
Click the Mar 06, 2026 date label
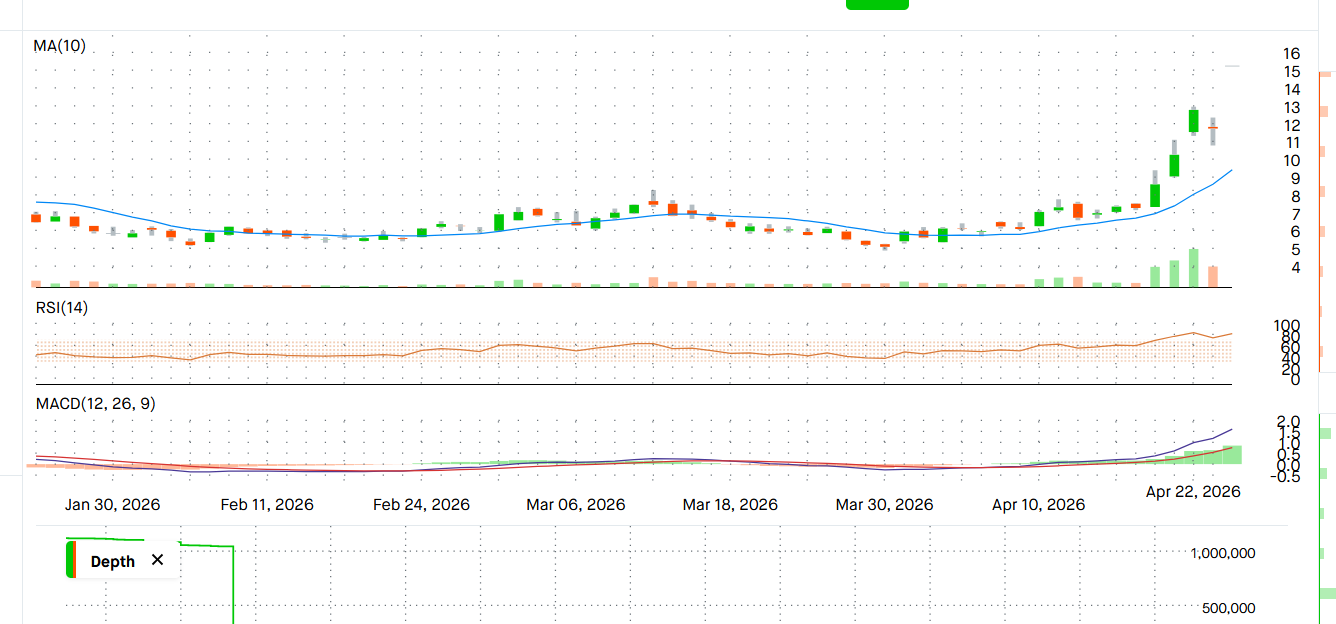click(576, 505)
